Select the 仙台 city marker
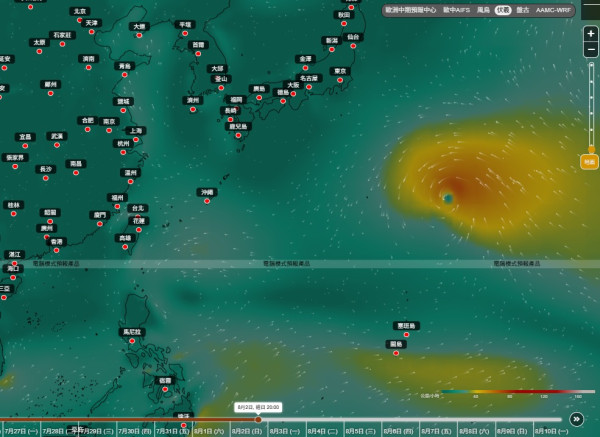600x437 pixels. 353,46
